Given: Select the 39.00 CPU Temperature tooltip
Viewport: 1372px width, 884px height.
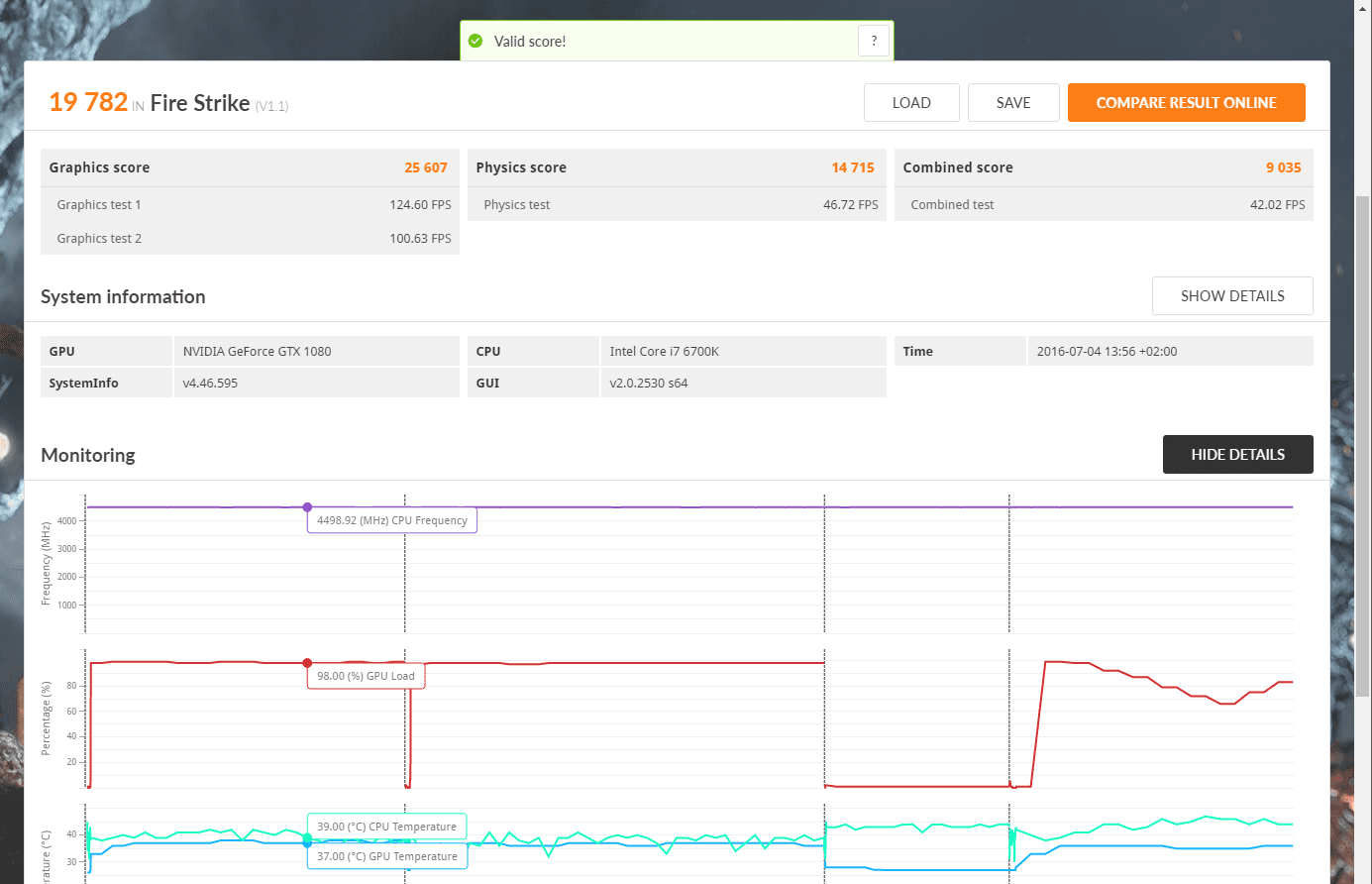Looking at the screenshot, I should [386, 827].
